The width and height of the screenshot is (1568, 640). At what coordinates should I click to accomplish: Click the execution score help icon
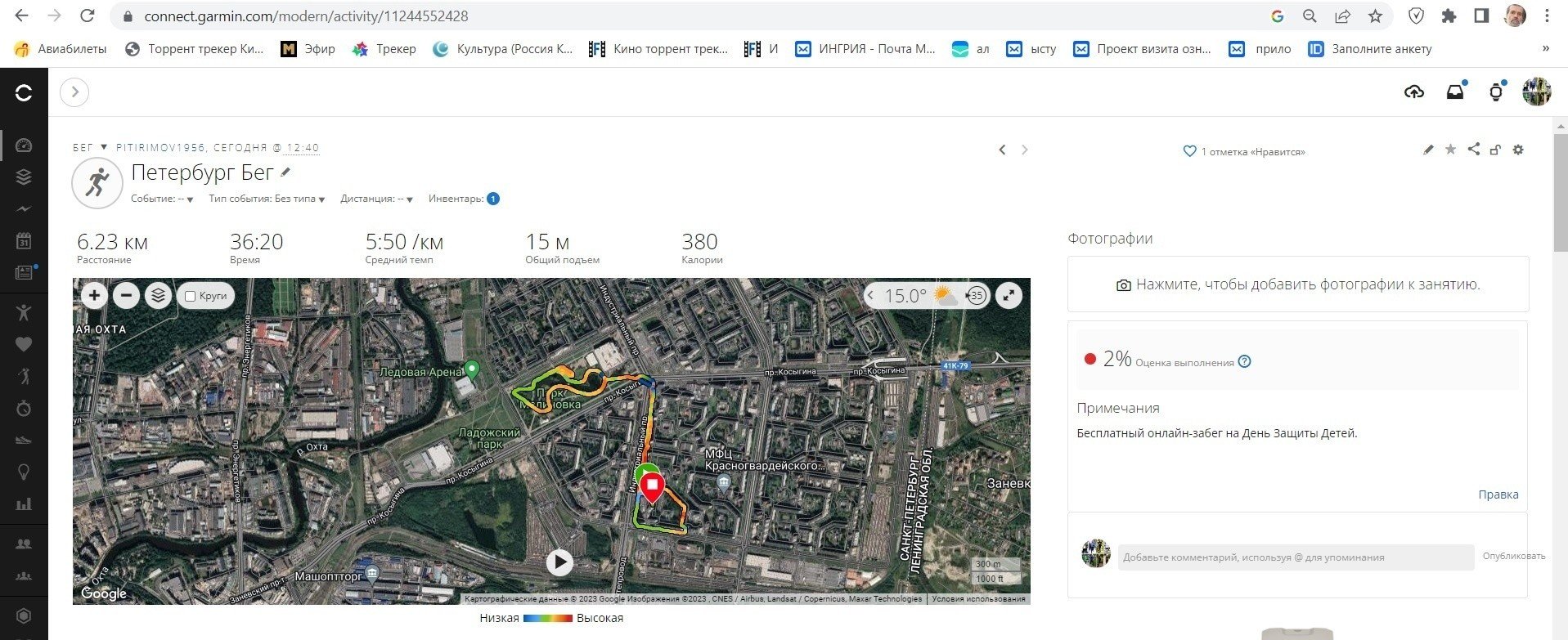click(1244, 361)
